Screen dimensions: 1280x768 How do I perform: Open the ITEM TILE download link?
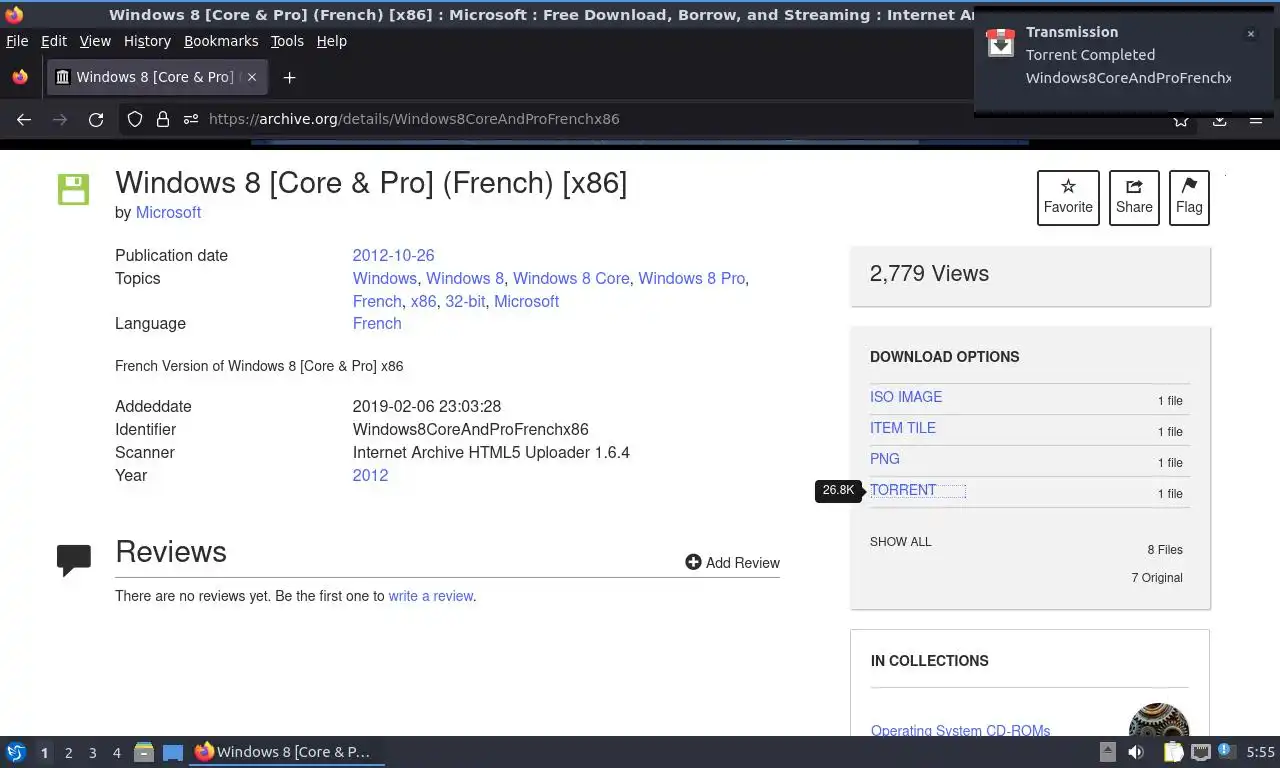coord(903,428)
